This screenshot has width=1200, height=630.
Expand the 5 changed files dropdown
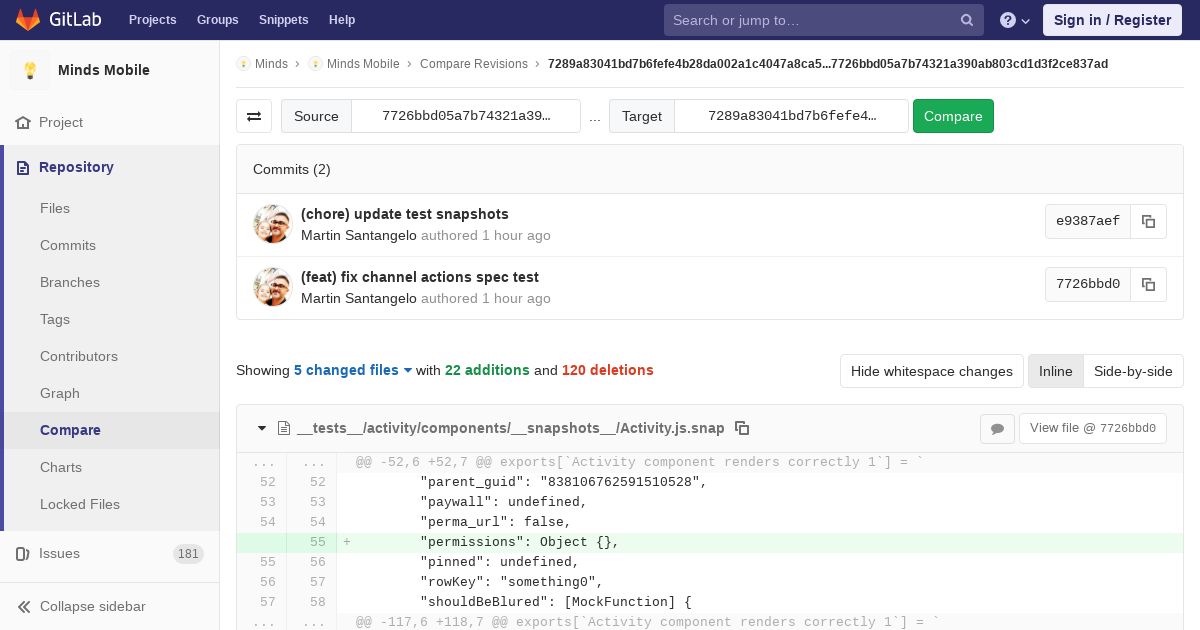click(353, 370)
